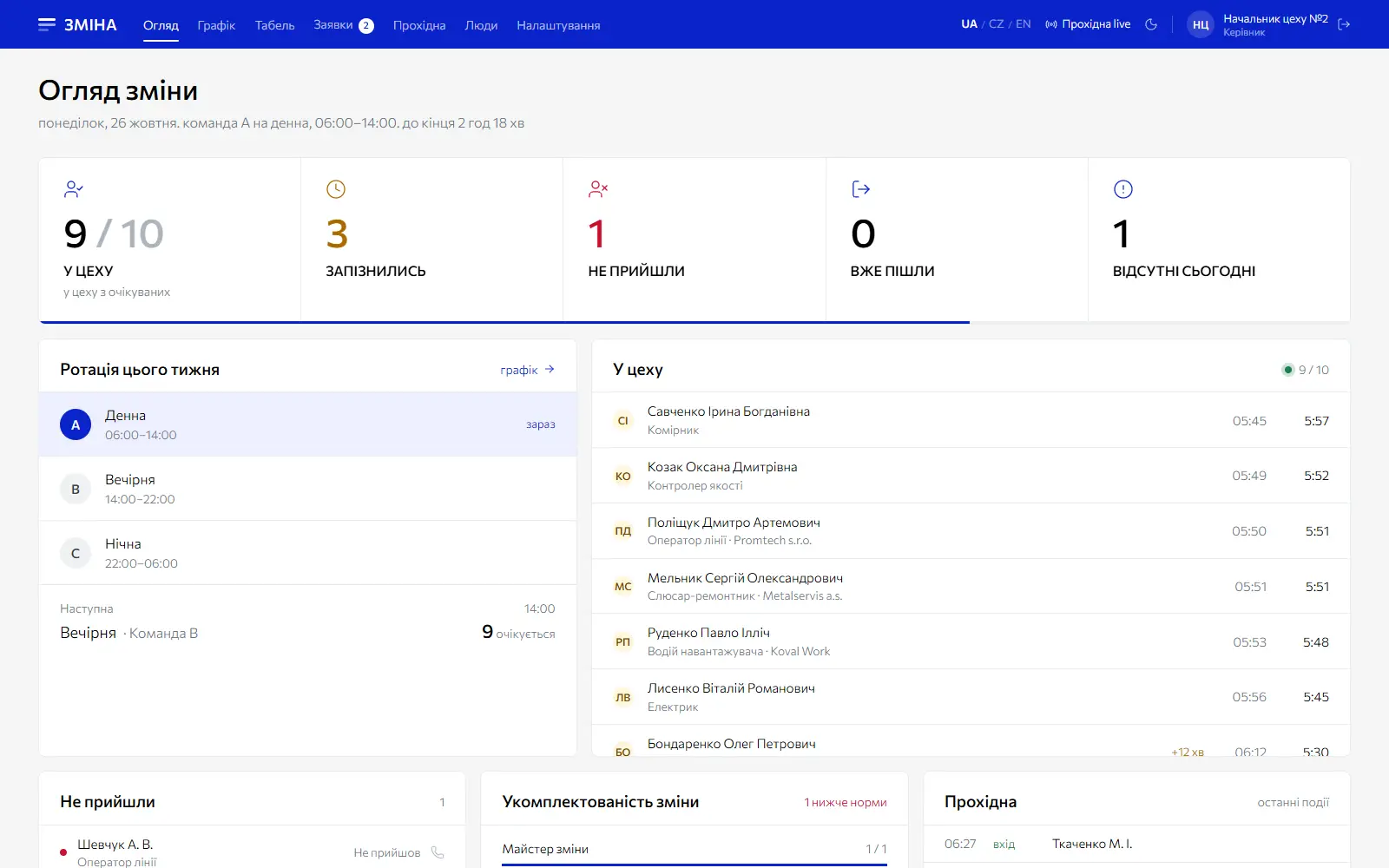Call Шевчук А. В. via phone icon

[x=438, y=852]
